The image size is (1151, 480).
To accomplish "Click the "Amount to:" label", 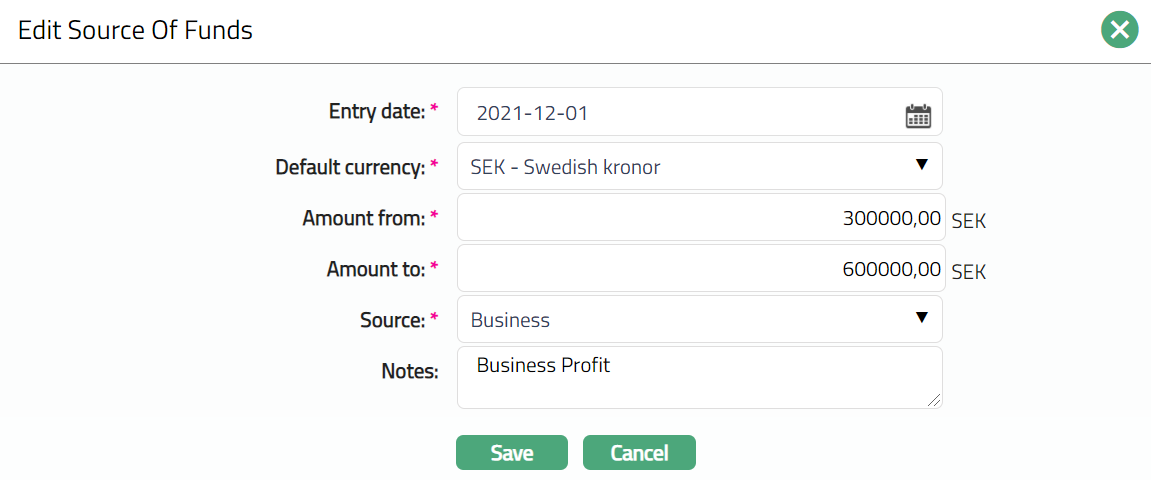I will (376, 269).
